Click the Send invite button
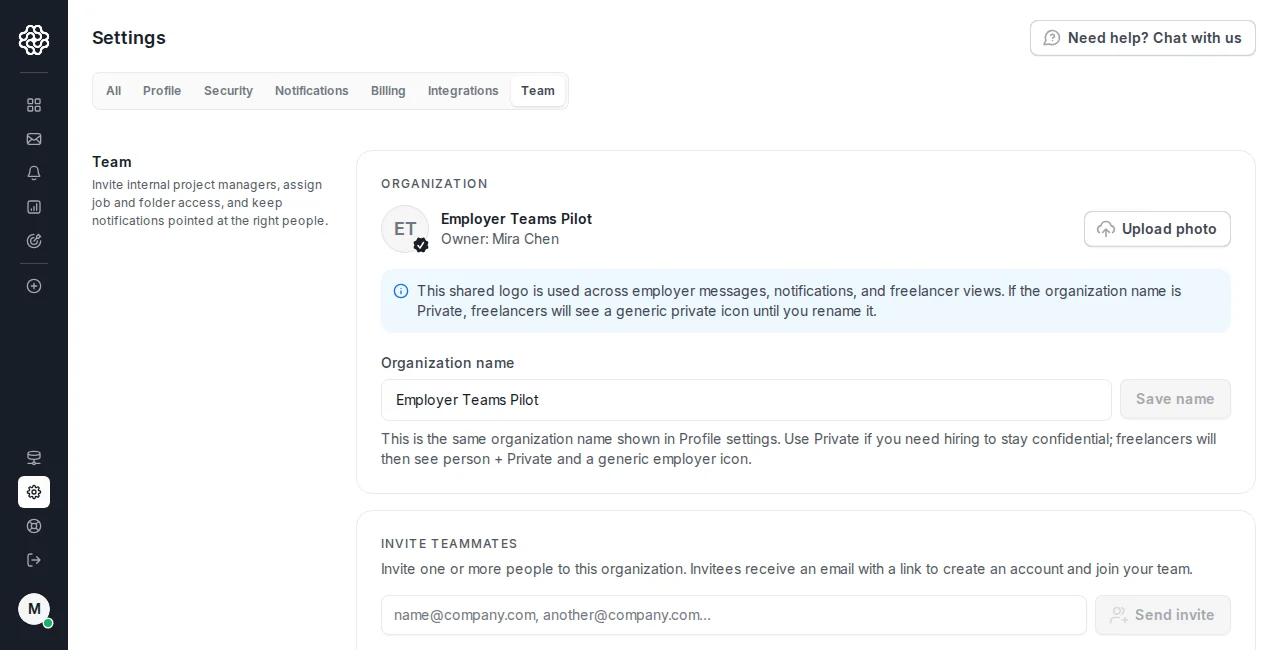Image resolution: width=1280 pixels, height=650 pixels. pyautogui.click(x=1163, y=615)
